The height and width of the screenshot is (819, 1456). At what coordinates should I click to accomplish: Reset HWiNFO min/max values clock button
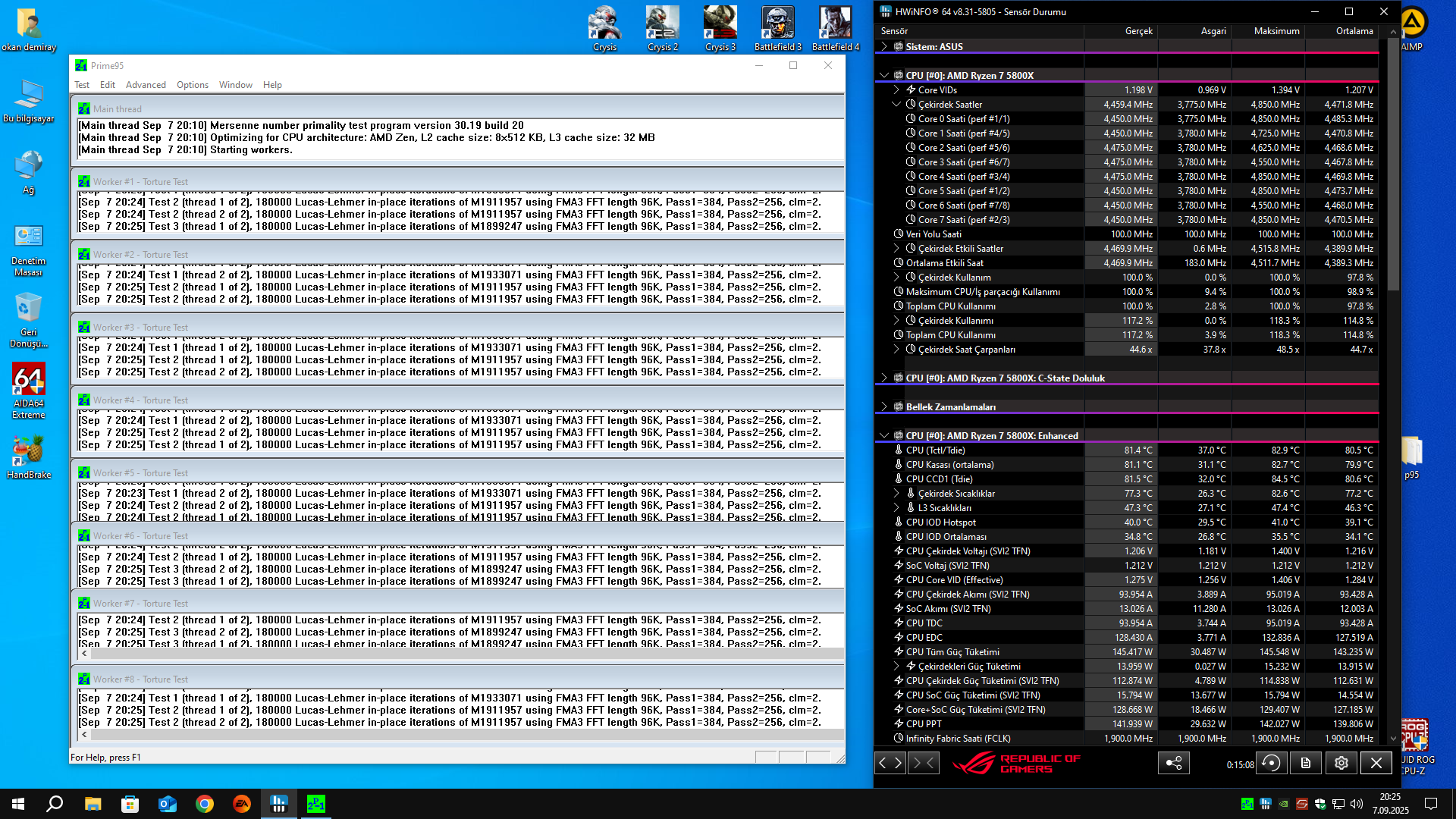point(1271,763)
